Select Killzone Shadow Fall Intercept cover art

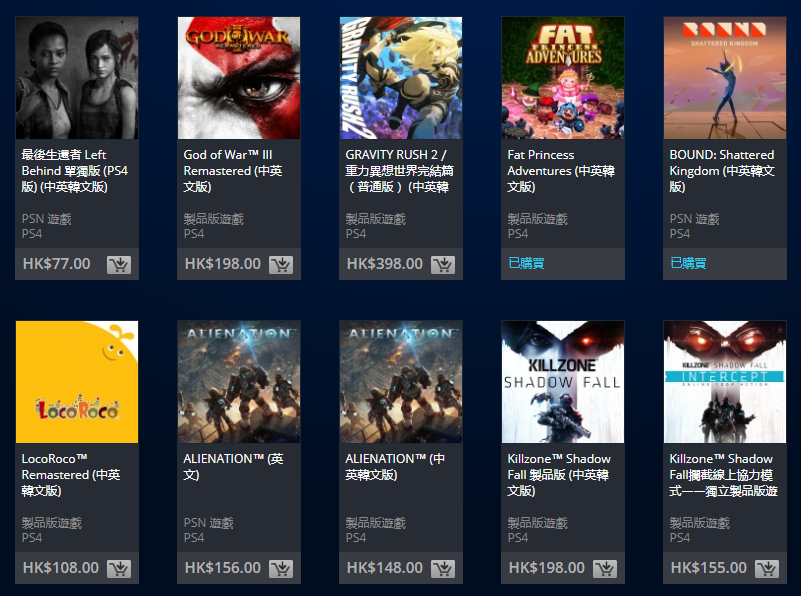[725, 382]
